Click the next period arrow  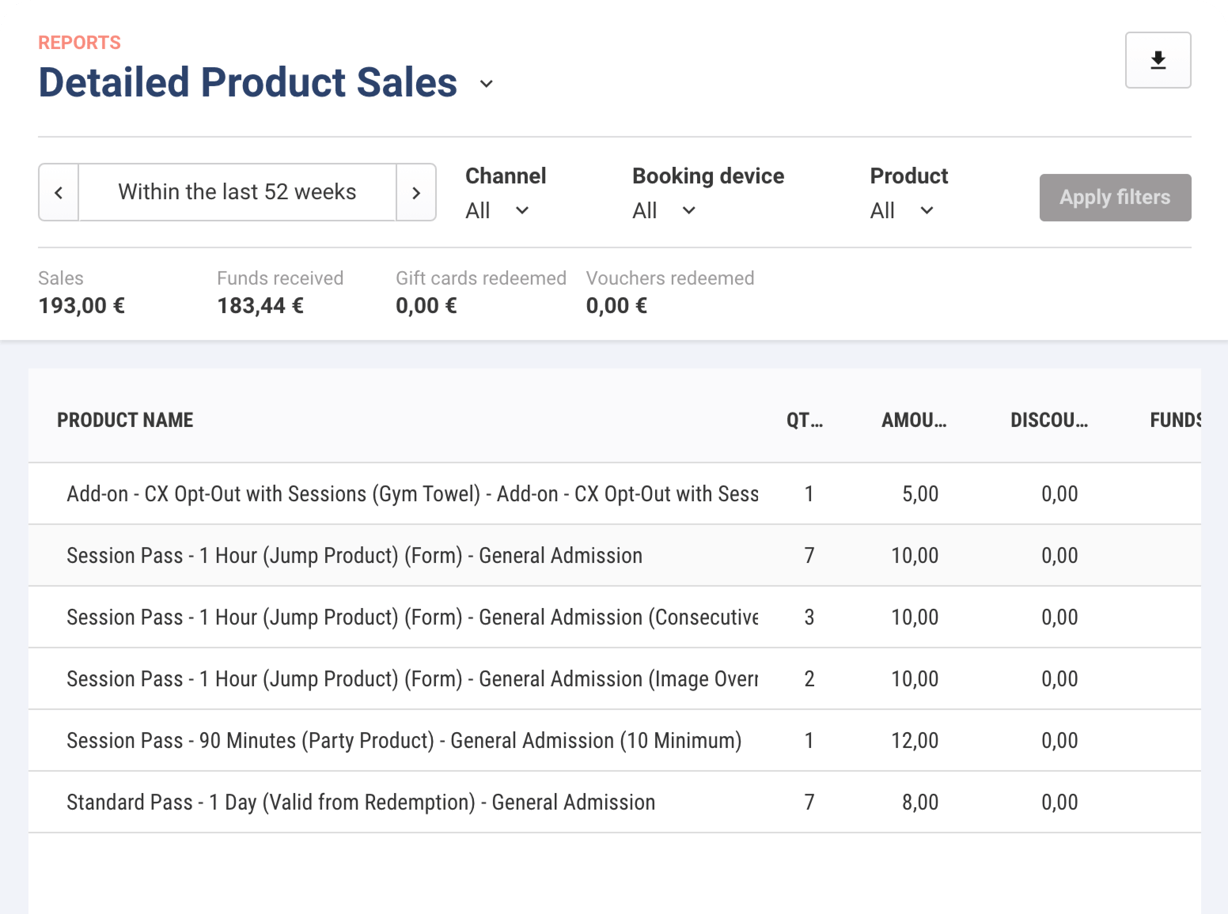[x=416, y=192]
